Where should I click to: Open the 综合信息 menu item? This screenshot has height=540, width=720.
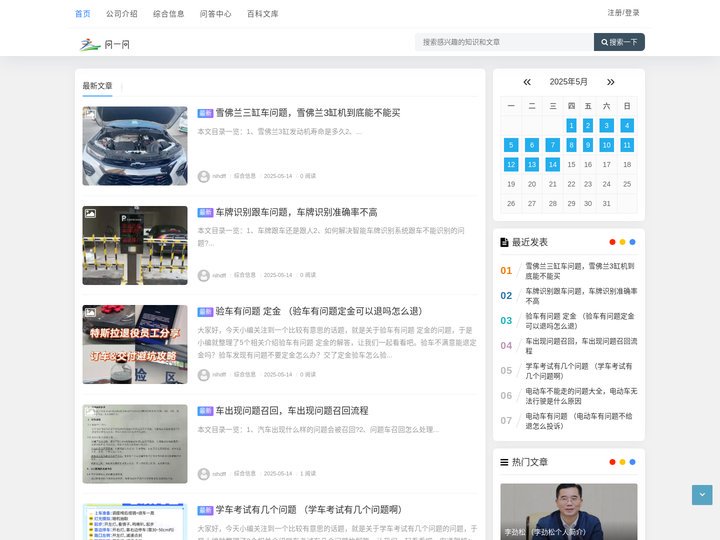click(x=169, y=14)
